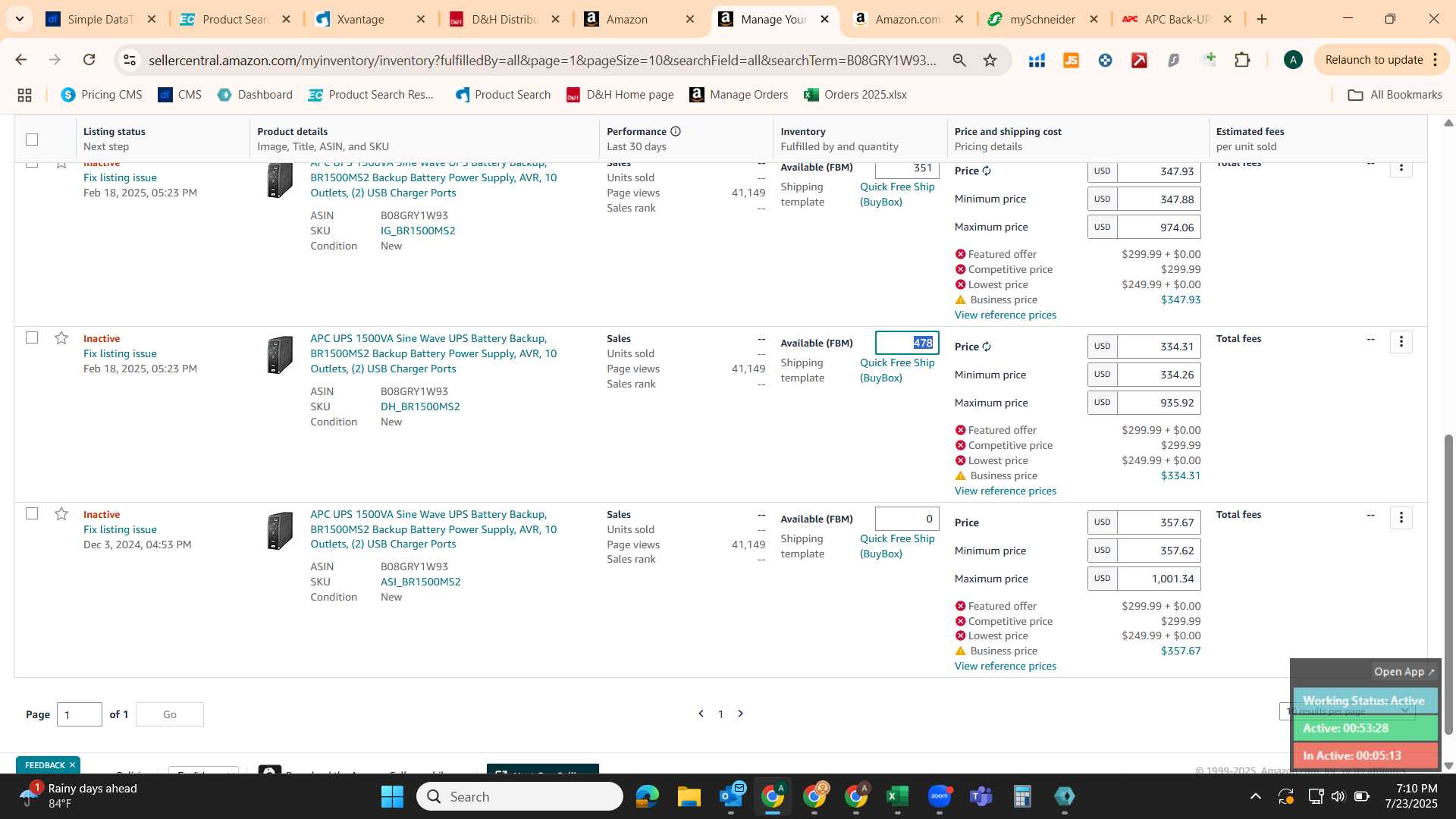The image size is (1456, 819).
Task: Toggle the select-all listings checkbox
Action: pos(32,139)
